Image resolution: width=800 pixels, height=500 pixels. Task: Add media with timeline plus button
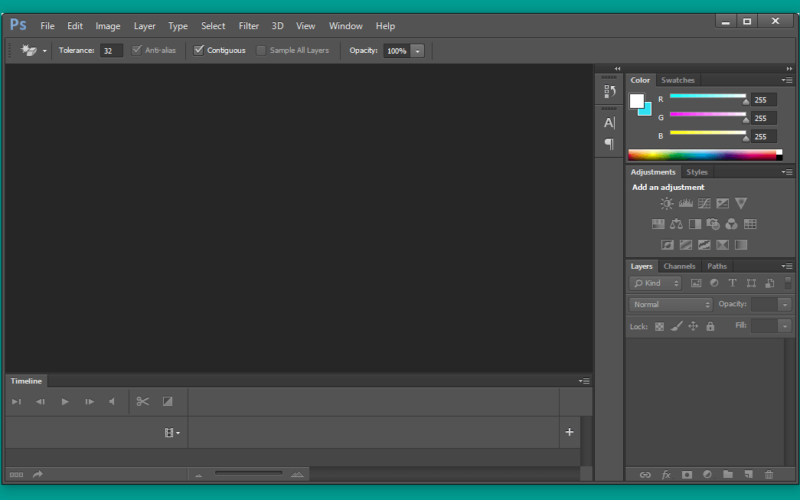(569, 432)
